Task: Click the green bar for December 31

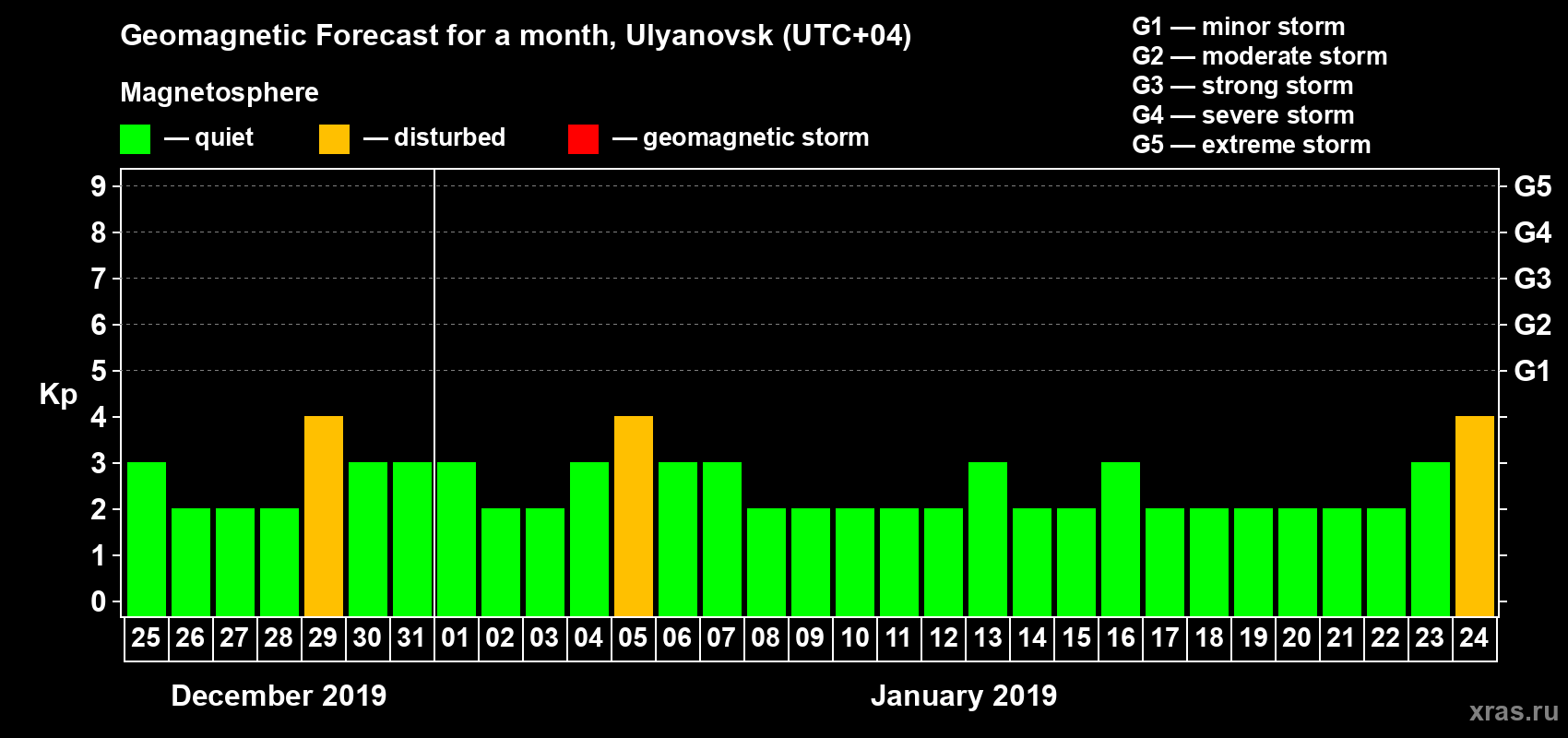Action: pos(412,539)
